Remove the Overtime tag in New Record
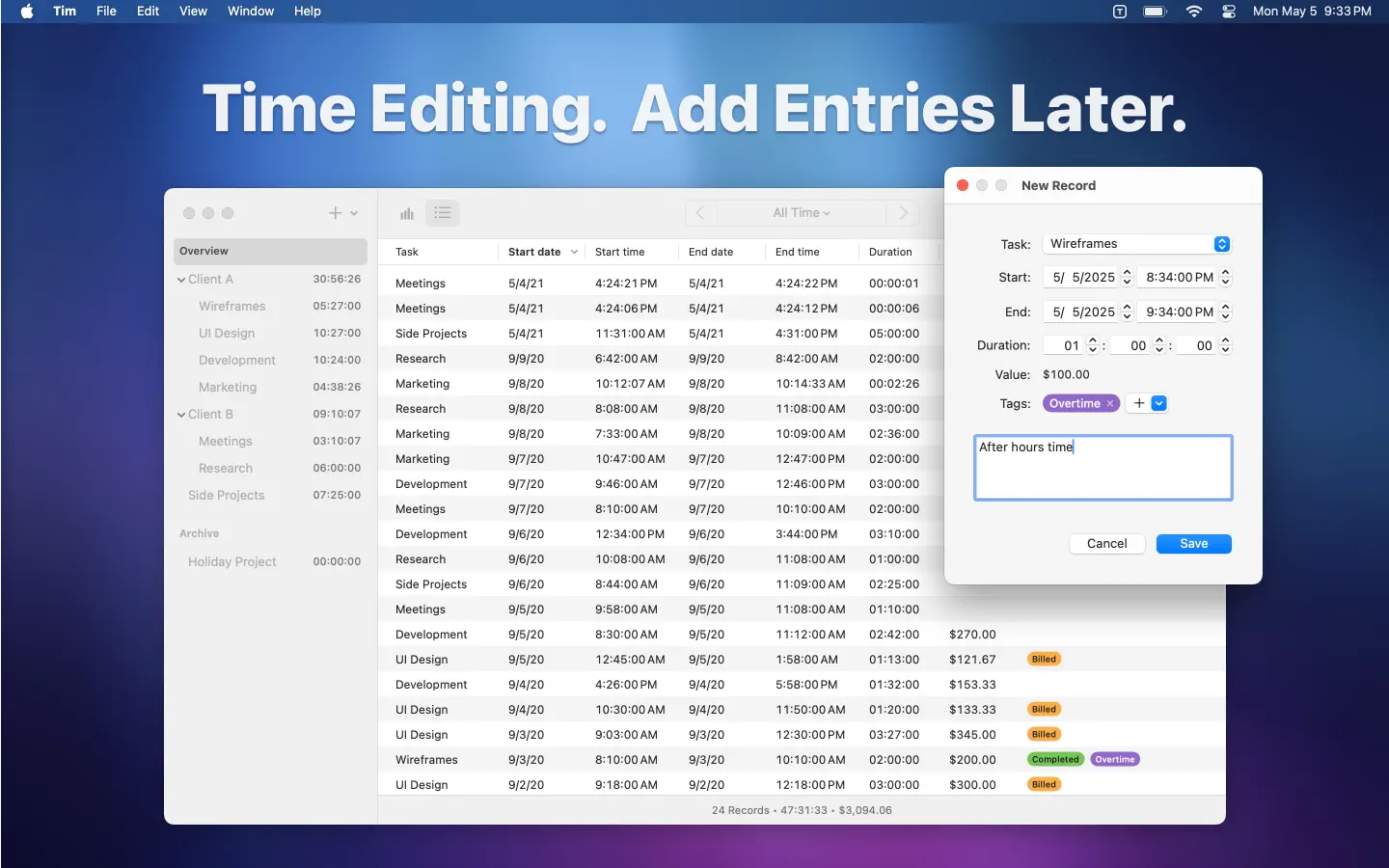1389x868 pixels. [1110, 404]
